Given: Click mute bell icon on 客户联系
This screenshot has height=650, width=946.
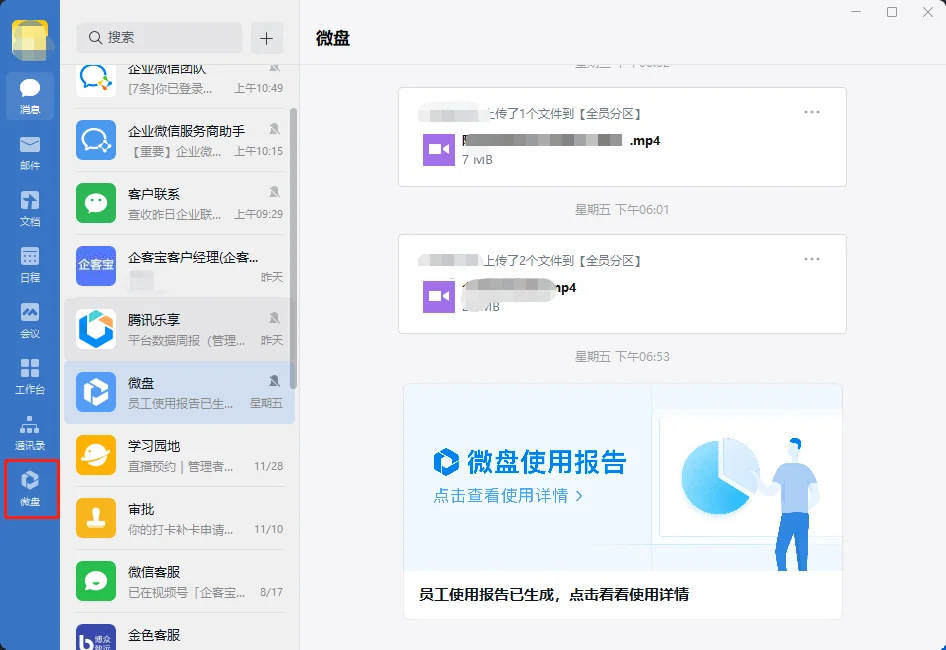Looking at the screenshot, I should [x=275, y=192].
